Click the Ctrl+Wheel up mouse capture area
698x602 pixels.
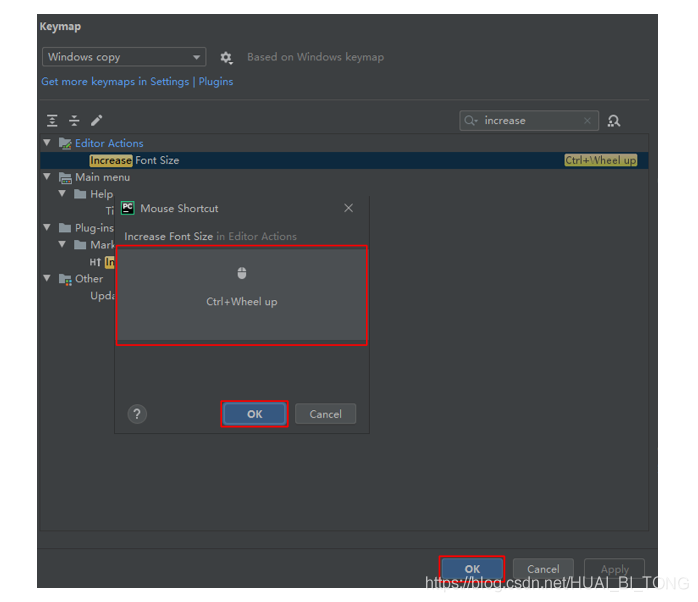click(x=242, y=295)
